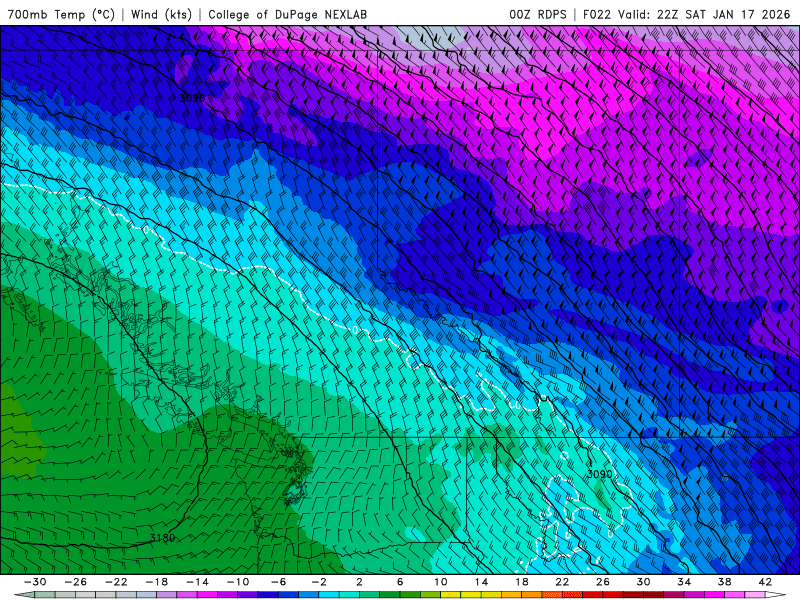Click the bright red swatch in the colorbar
800x600 pixels.
pos(593,595)
